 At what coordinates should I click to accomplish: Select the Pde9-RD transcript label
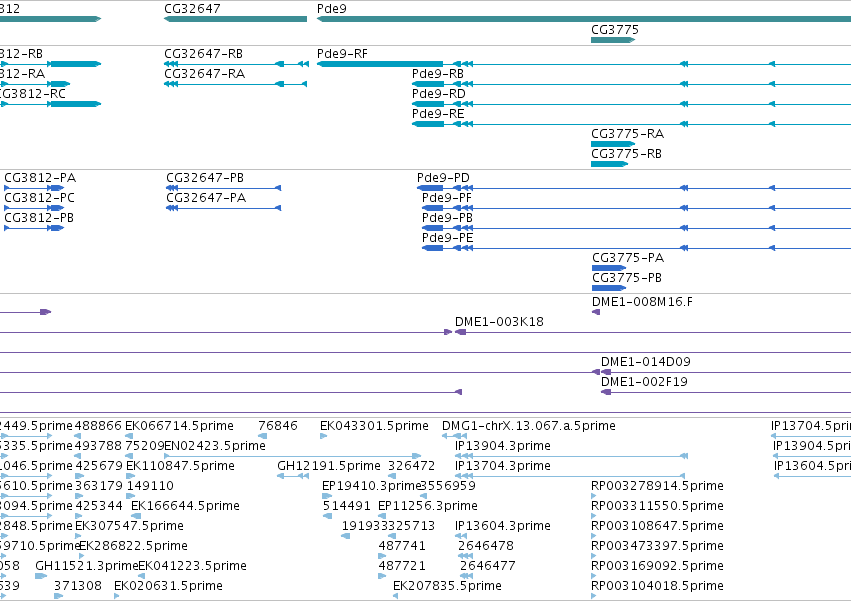[439, 94]
